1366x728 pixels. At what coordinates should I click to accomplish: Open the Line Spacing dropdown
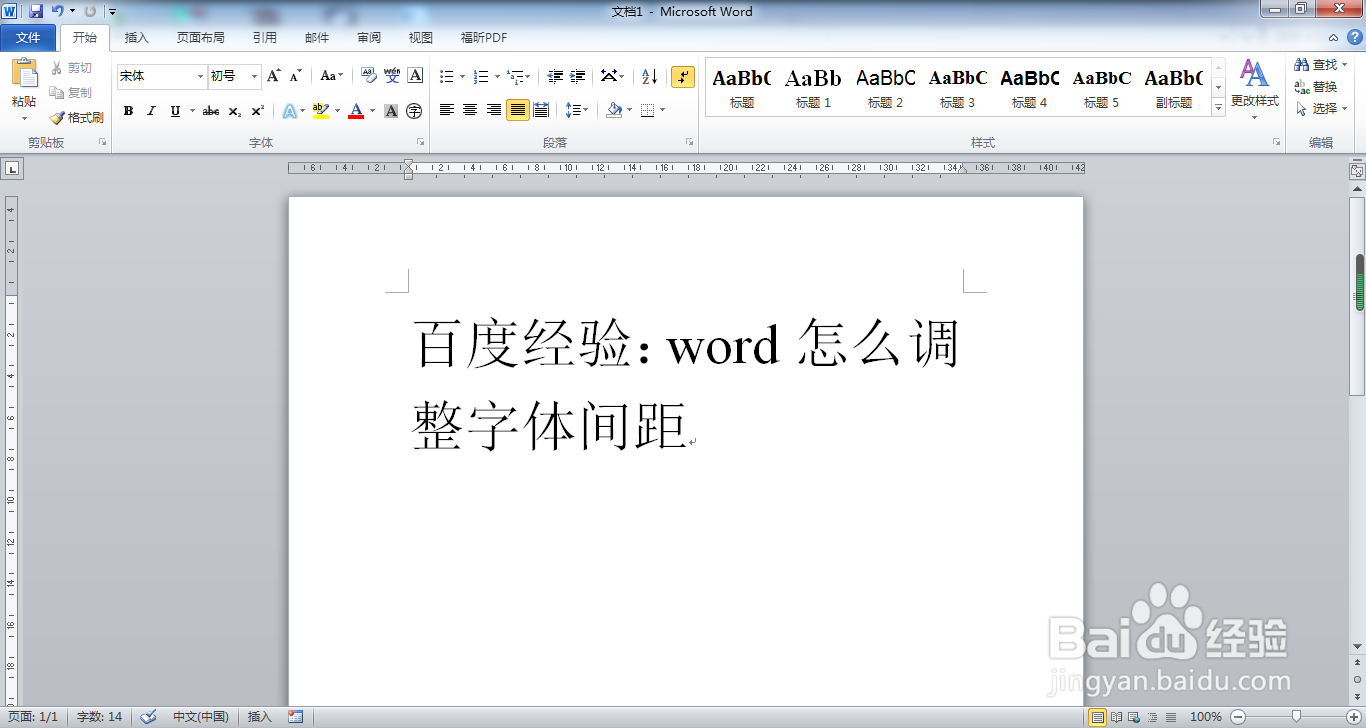point(577,110)
